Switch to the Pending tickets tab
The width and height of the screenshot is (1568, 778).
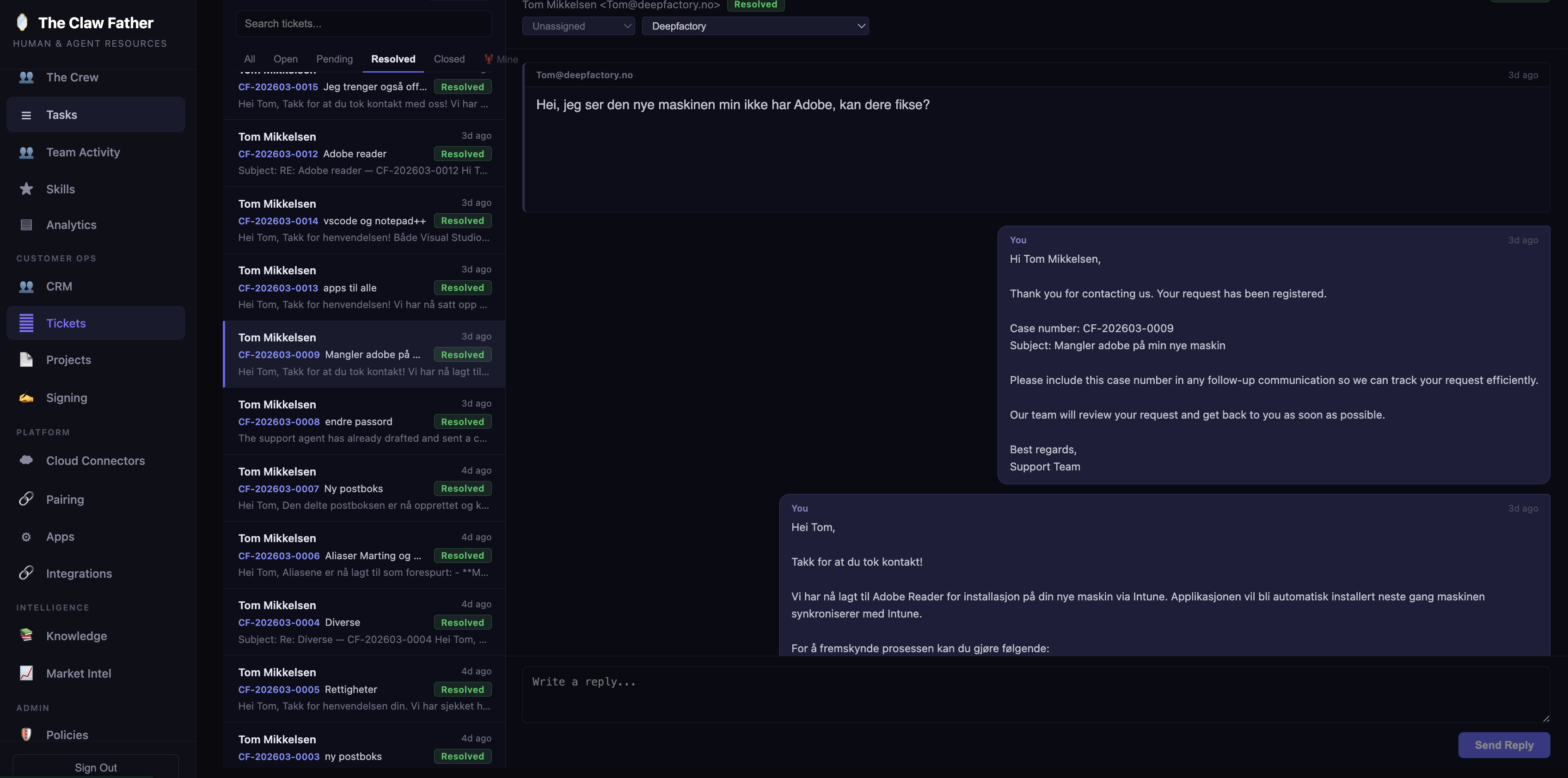click(x=334, y=59)
